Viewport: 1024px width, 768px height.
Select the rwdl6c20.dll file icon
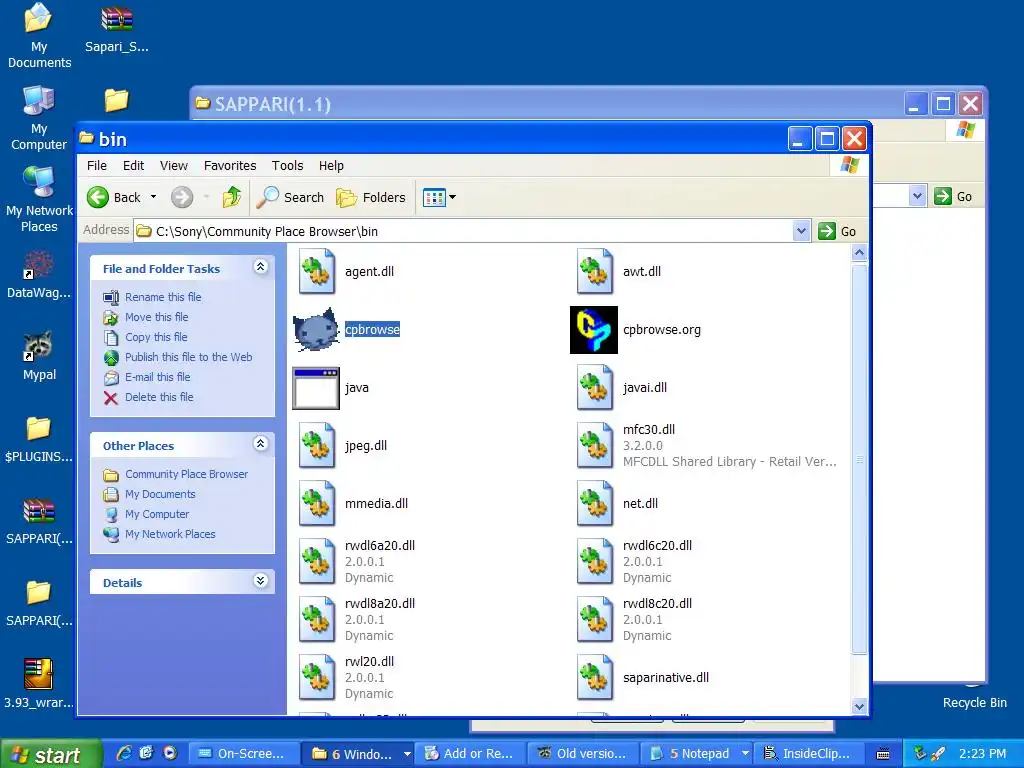(595, 562)
